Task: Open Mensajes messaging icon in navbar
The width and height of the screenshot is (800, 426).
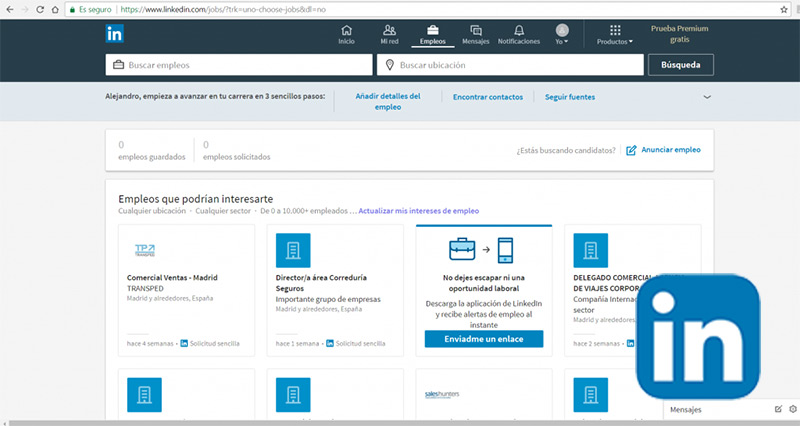Action: click(476, 34)
